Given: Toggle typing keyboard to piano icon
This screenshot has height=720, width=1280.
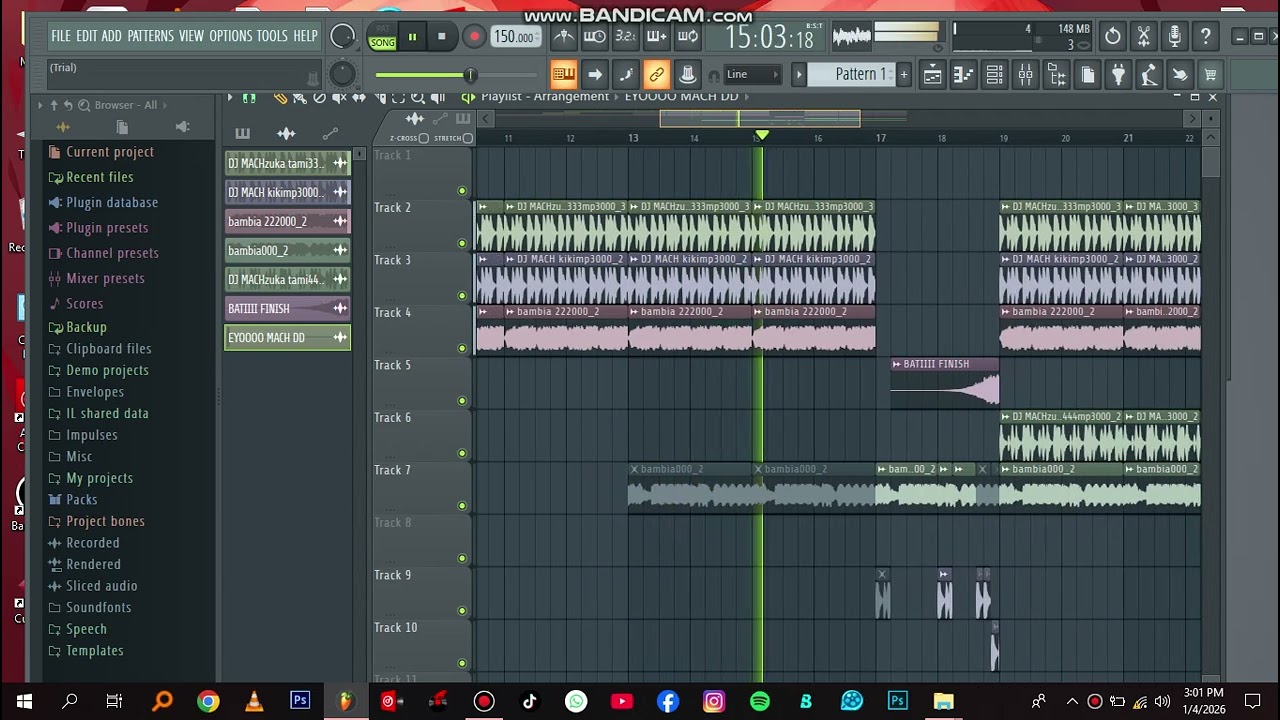Looking at the screenshot, I should 563,74.
